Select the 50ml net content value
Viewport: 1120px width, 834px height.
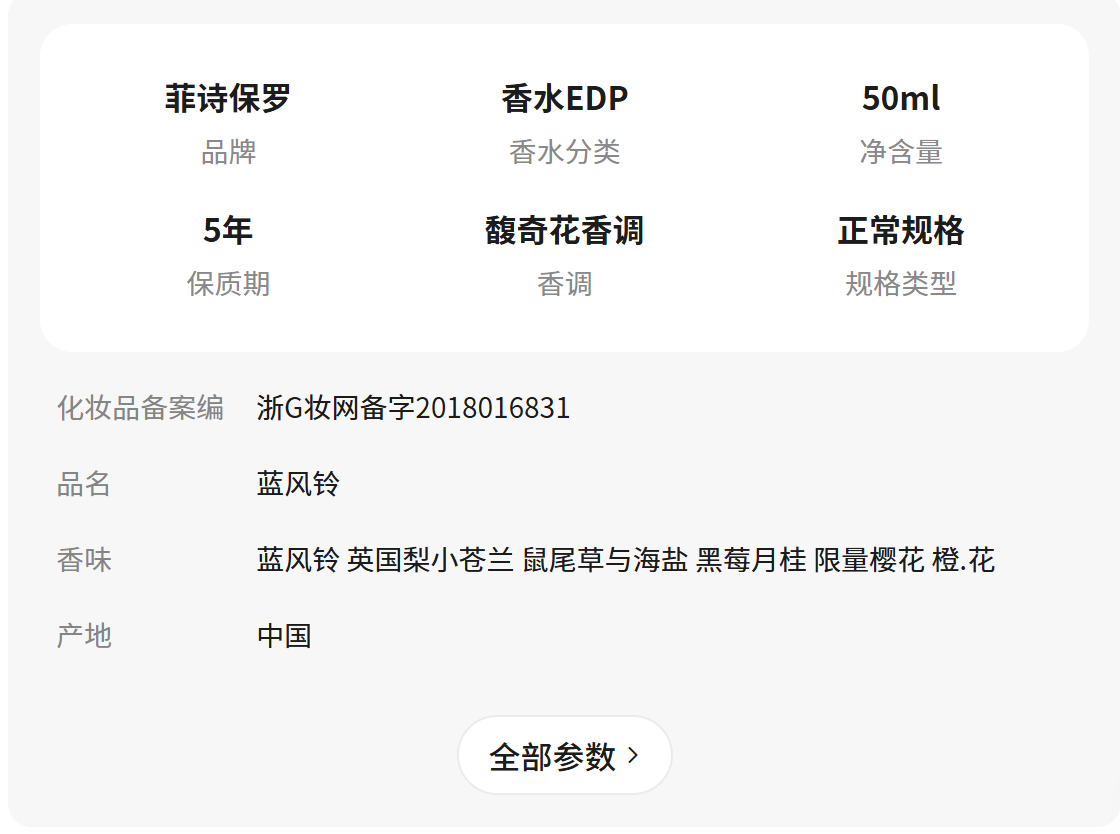(x=901, y=99)
